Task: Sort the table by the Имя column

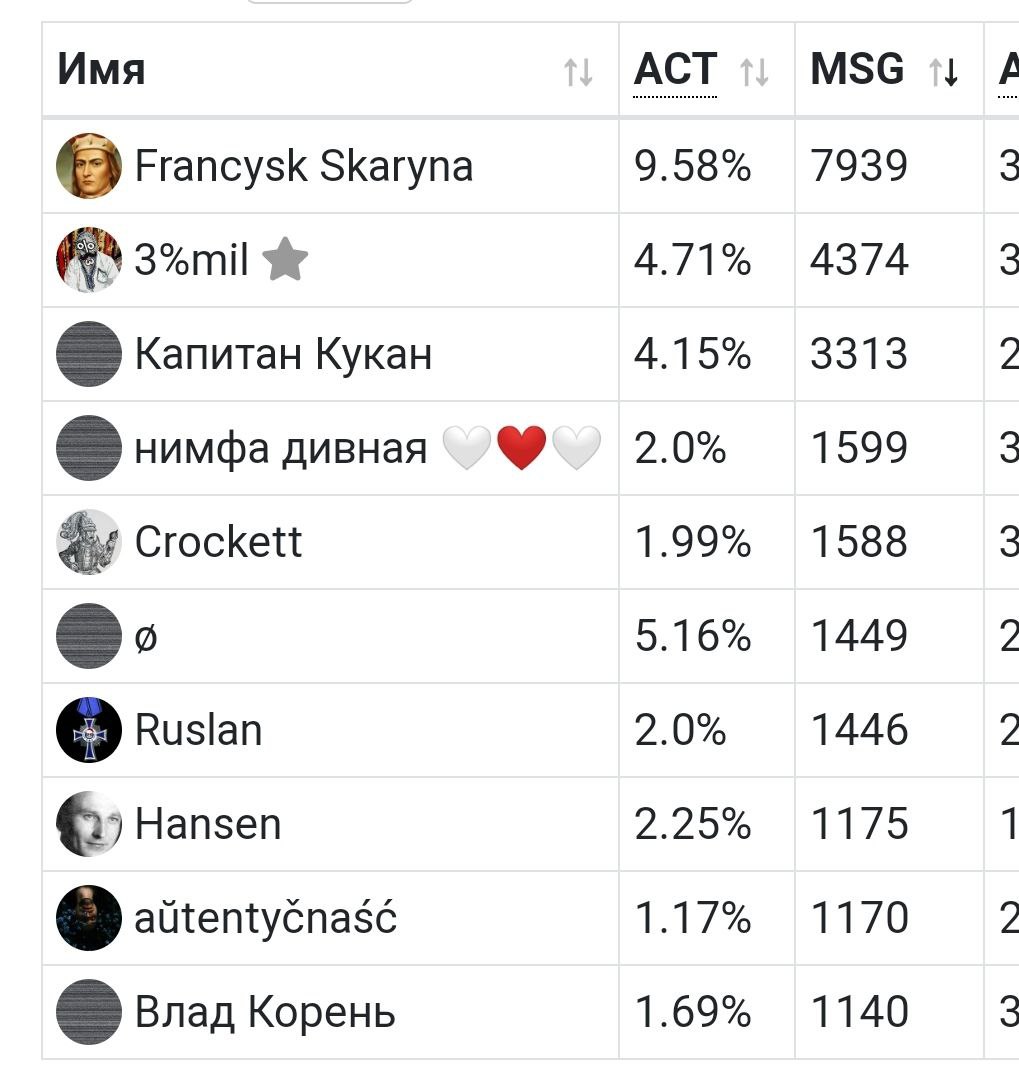Action: (578, 72)
